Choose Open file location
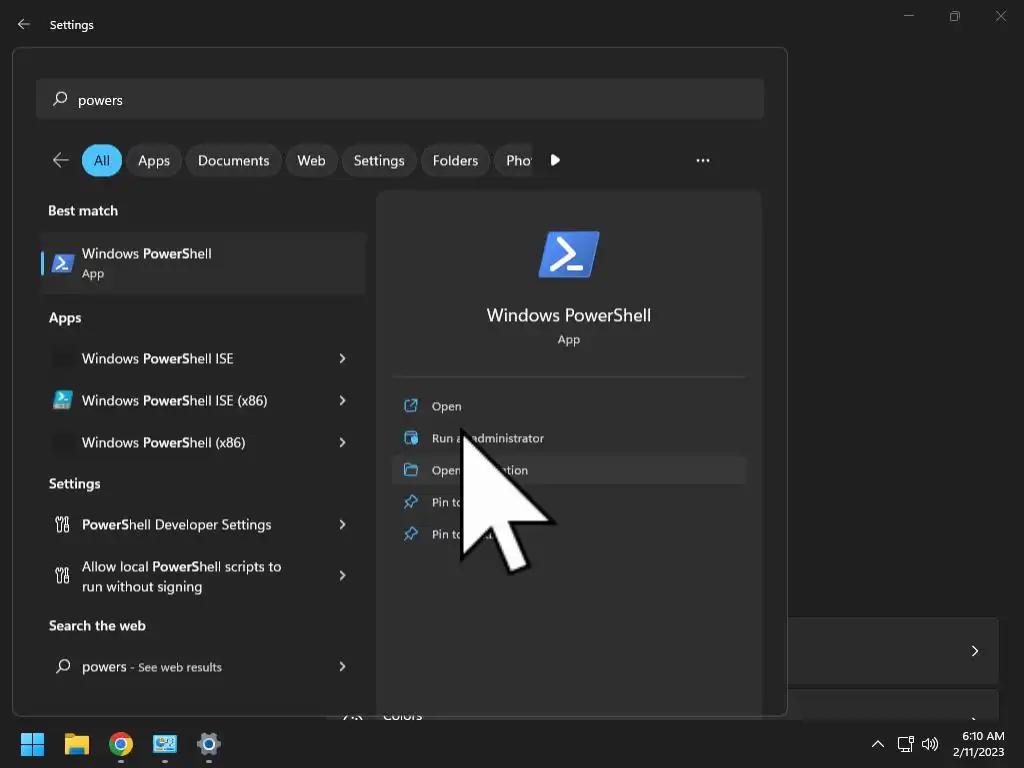The image size is (1024, 768). [569, 470]
